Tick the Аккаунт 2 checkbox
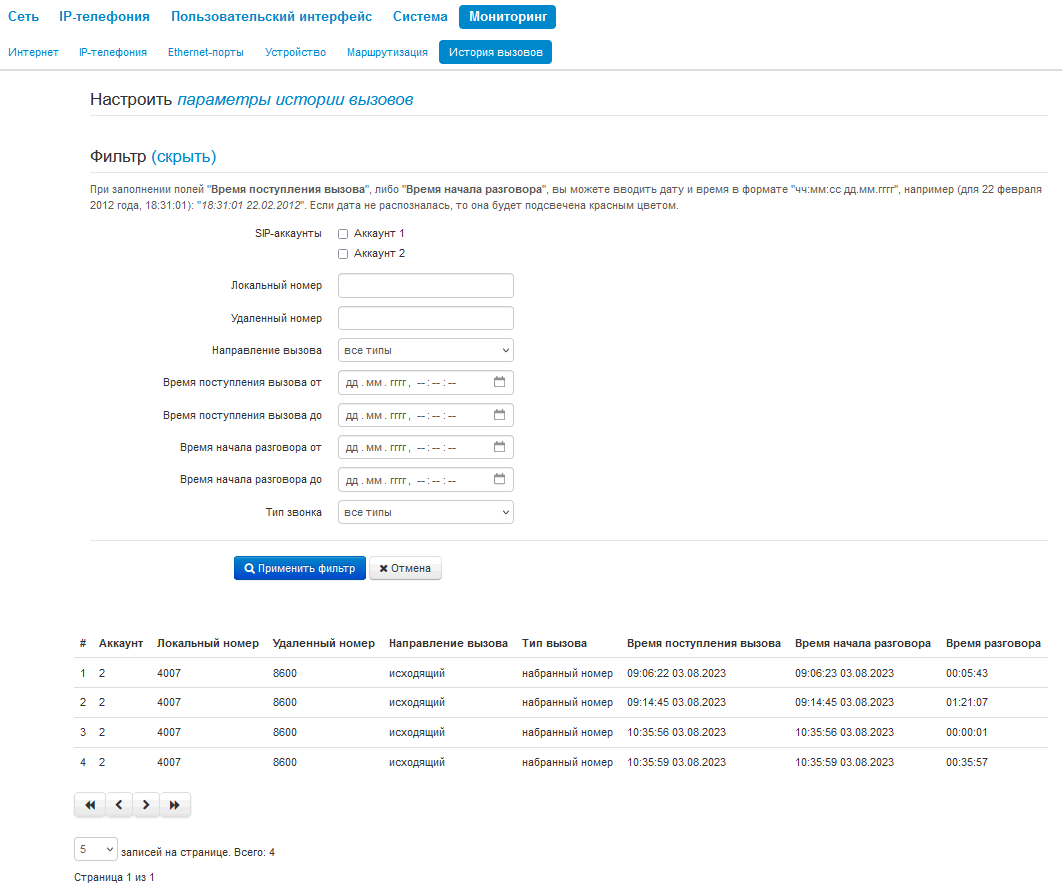 (343, 254)
